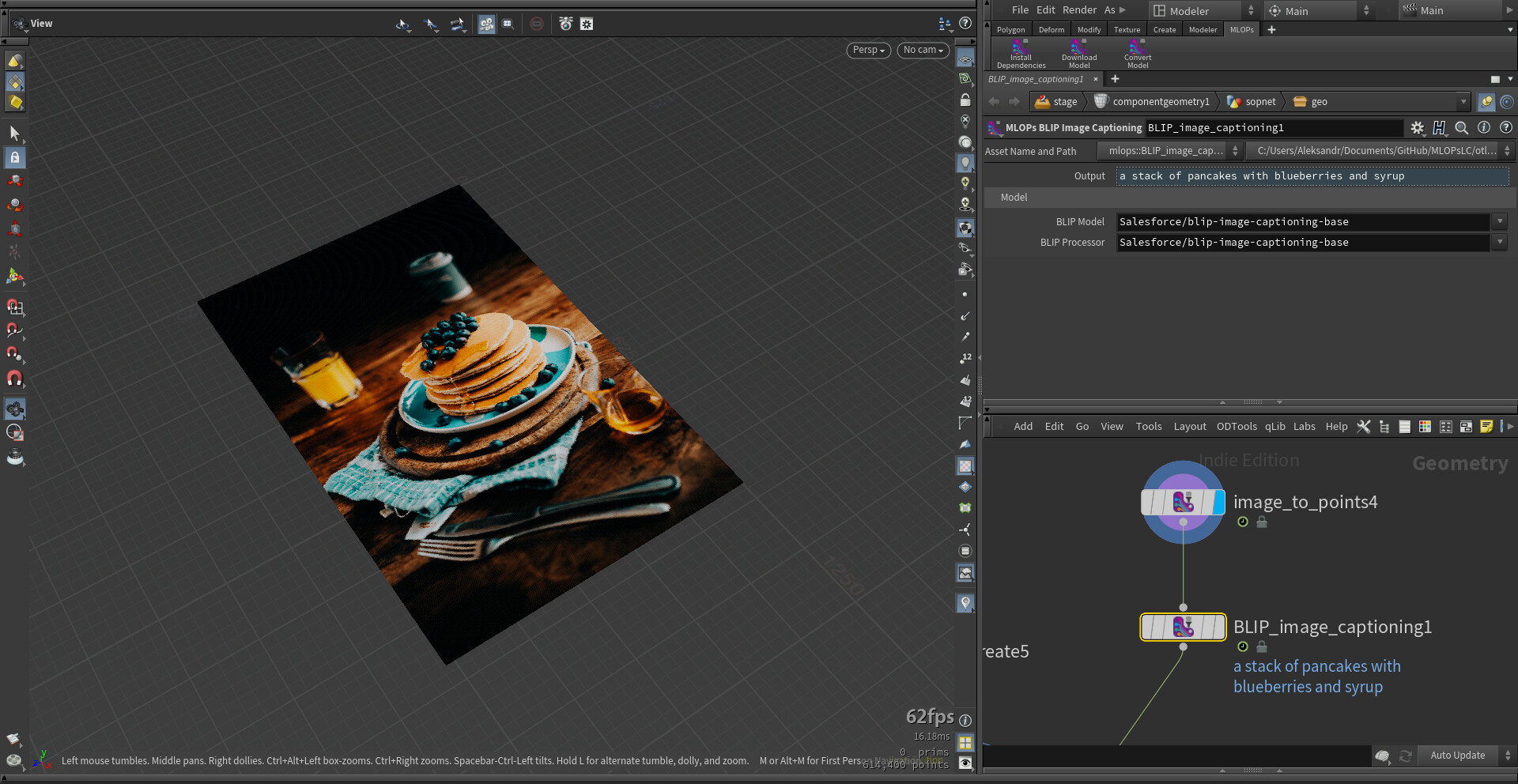Open the parameter gear settings menu
The width and height of the screenshot is (1518, 784).
click(x=1417, y=128)
